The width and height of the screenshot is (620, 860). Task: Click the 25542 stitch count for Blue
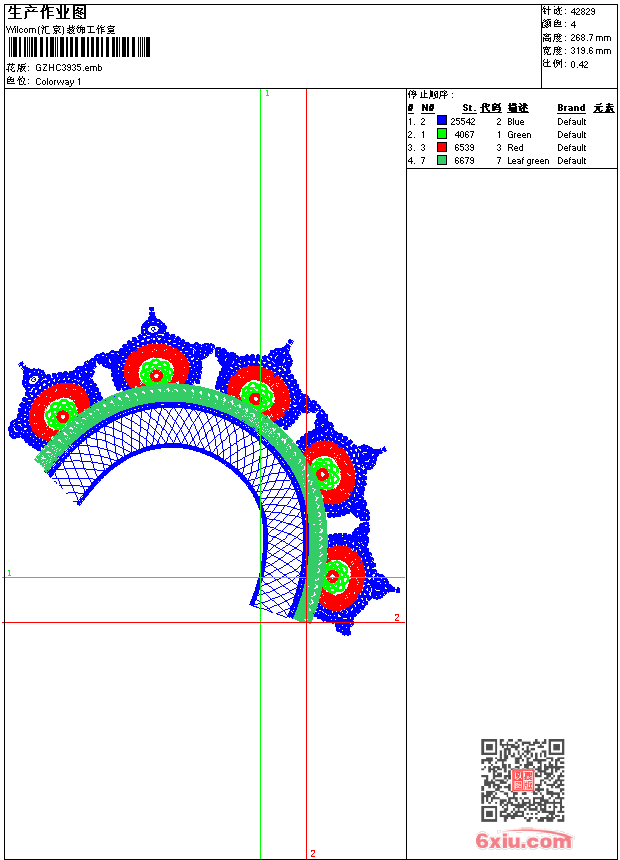(x=463, y=121)
